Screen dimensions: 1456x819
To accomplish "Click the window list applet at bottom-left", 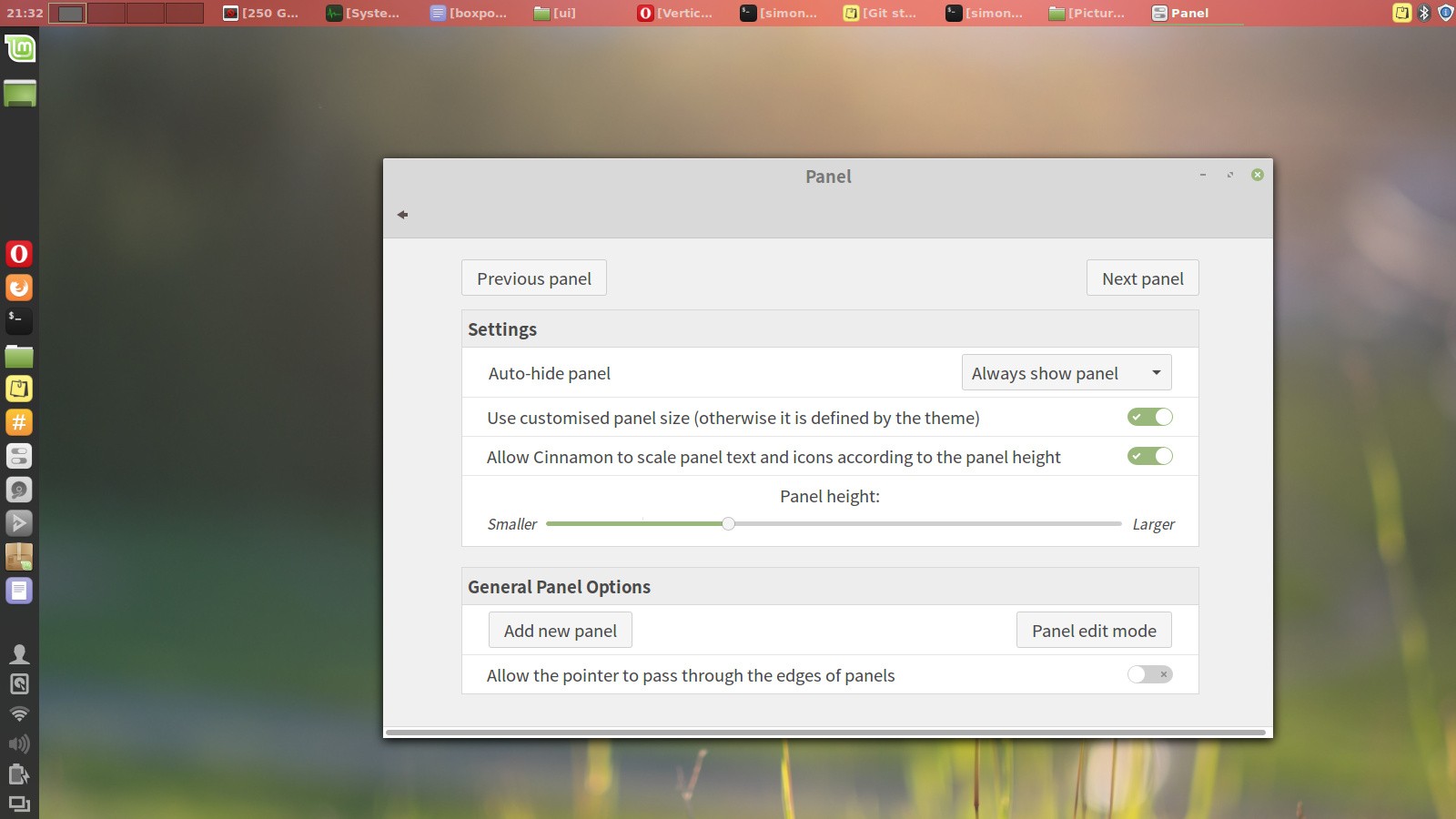I will pos(19,804).
